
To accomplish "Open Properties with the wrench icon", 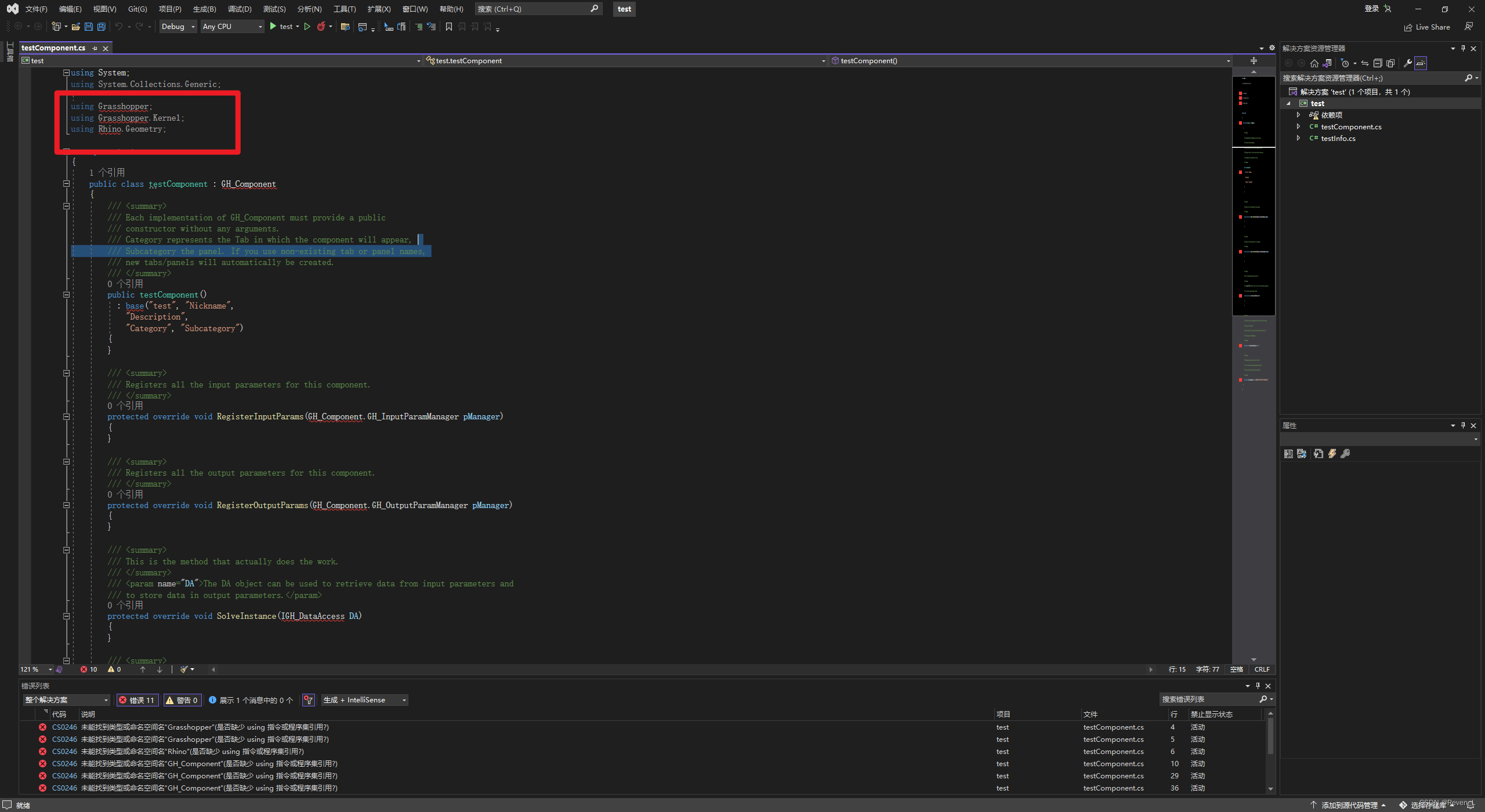I will (x=1408, y=63).
